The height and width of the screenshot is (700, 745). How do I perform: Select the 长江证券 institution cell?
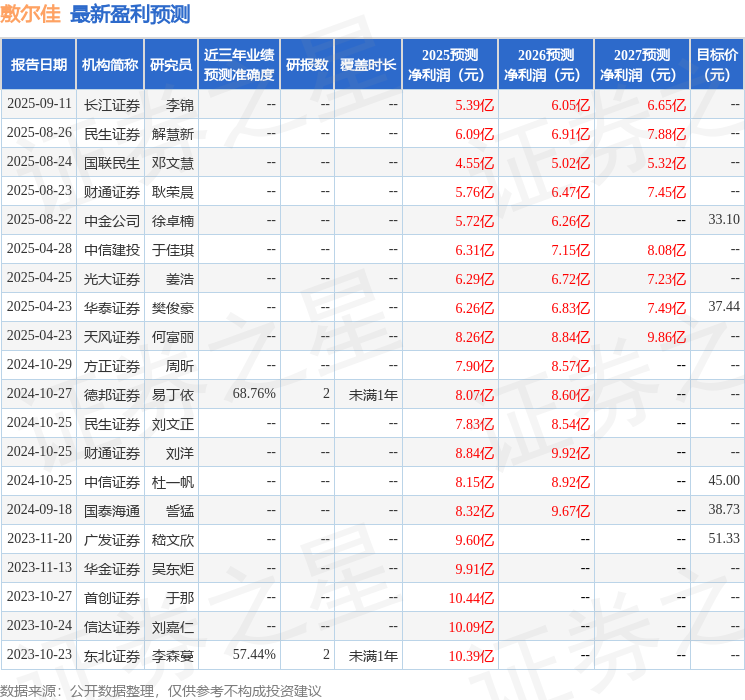pyautogui.click(x=112, y=105)
